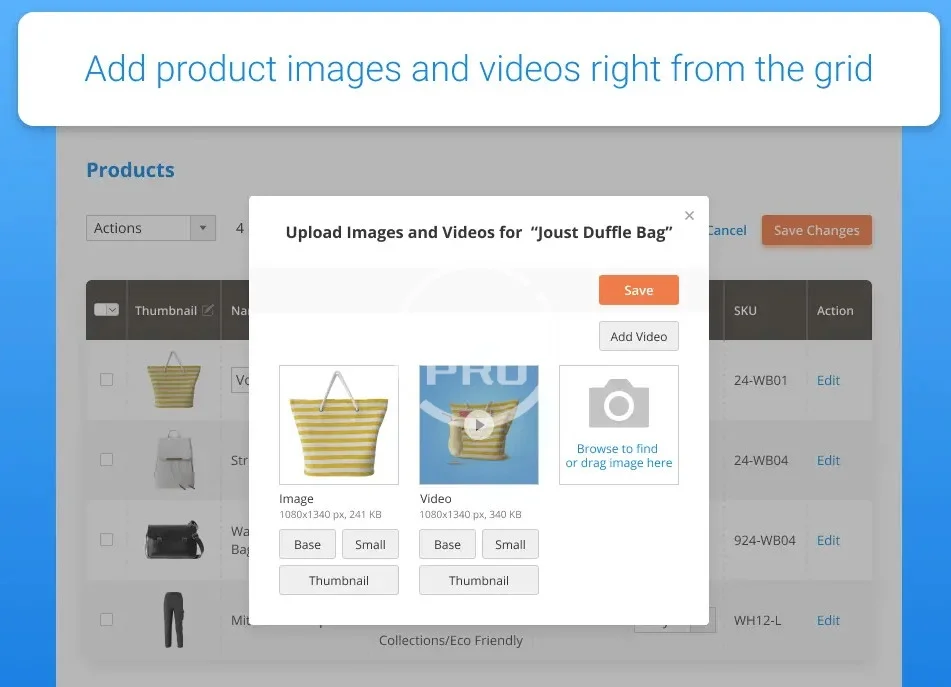
Task: Click Browse to find link text
Action: (617, 449)
